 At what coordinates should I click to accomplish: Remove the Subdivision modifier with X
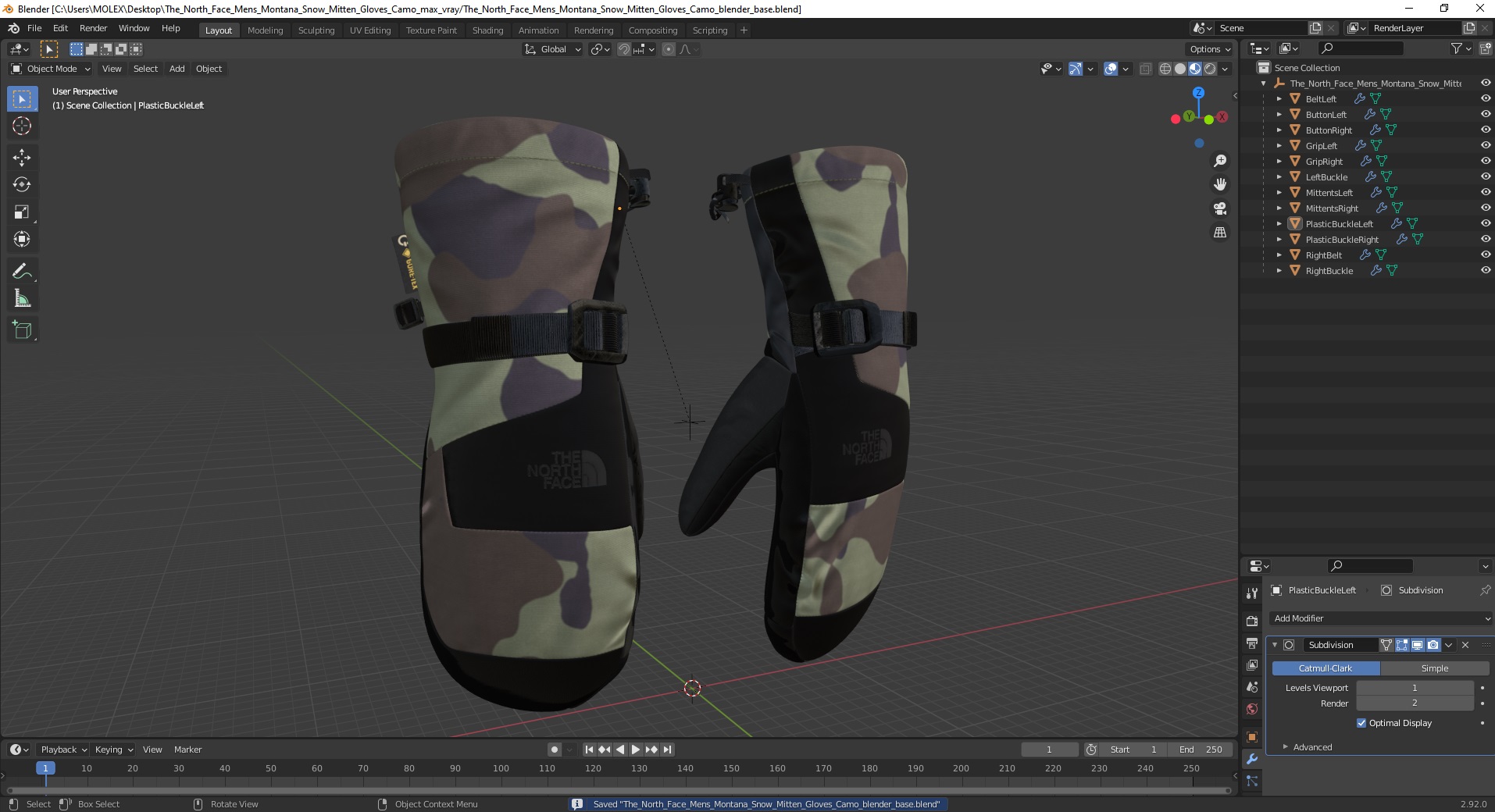point(1465,645)
